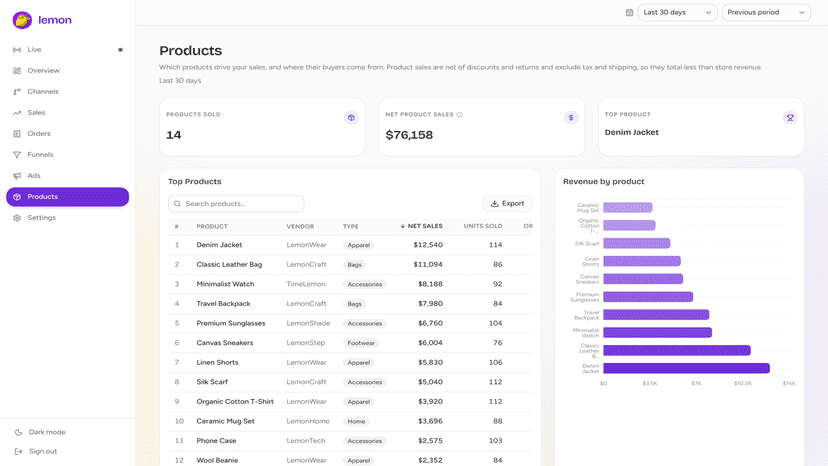Click info icon next to Net Product Sales

[x=460, y=115]
